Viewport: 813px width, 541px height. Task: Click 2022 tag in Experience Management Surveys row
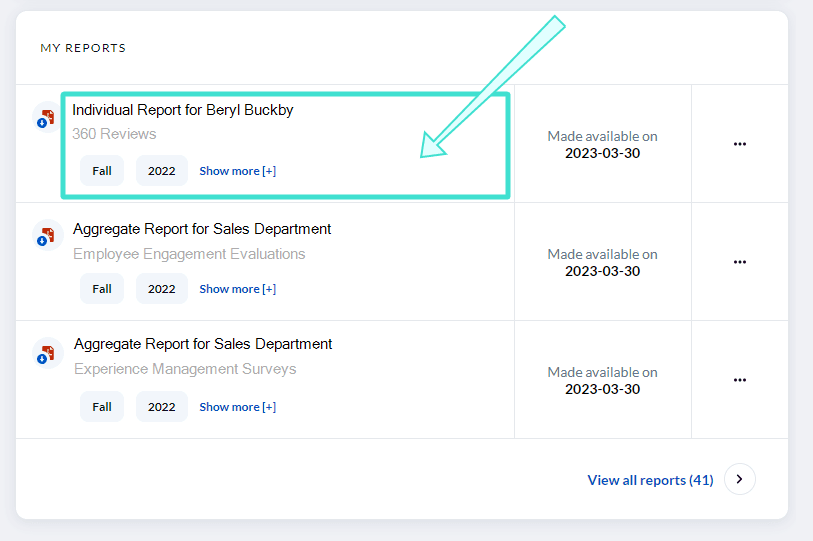[x=162, y=407]
